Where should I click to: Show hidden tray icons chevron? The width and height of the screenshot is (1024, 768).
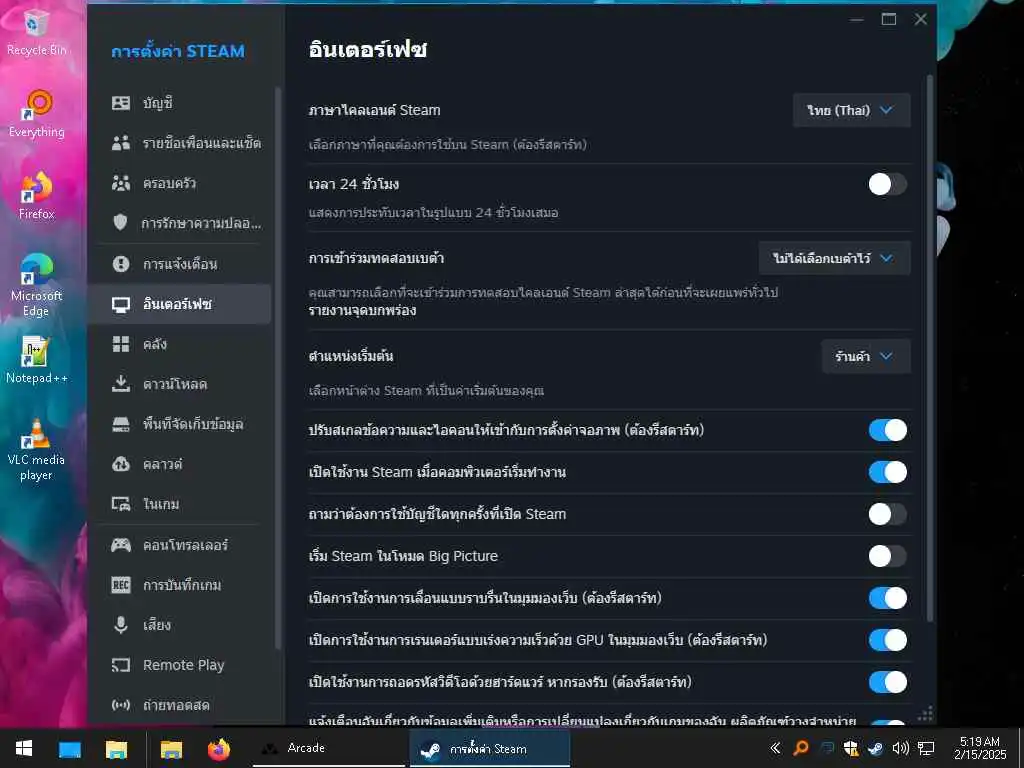(x=775, y=748)
